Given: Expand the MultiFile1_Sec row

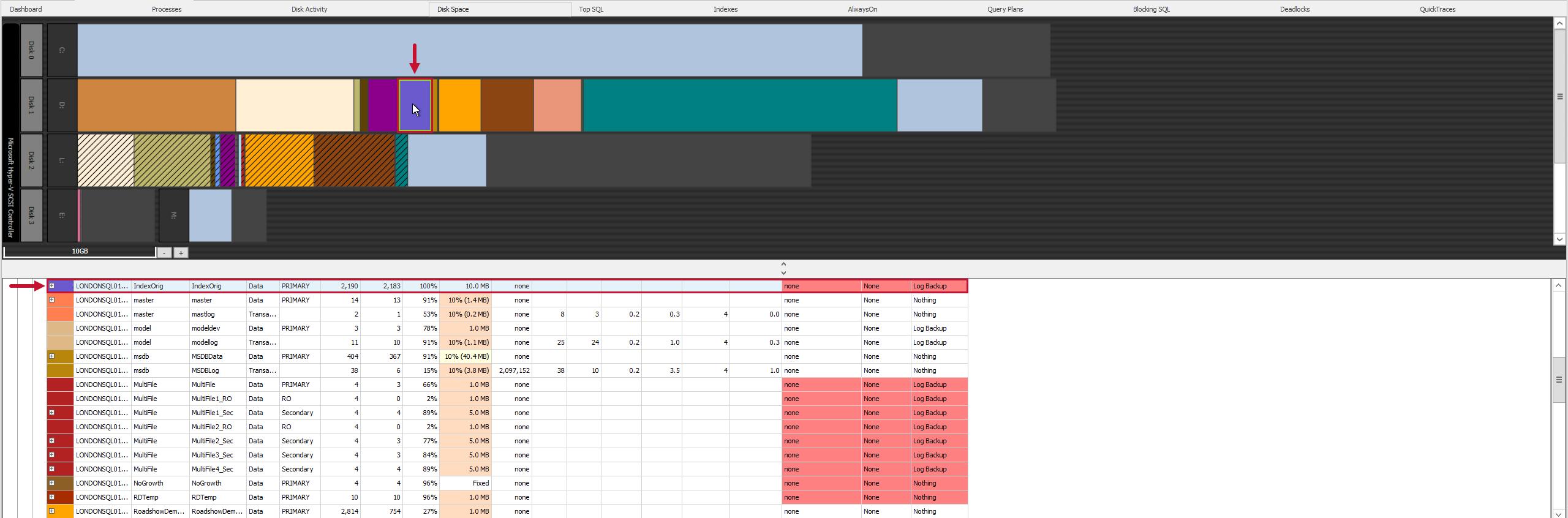Looking at the screenshot, I should pyautogui.click(x=52, y=413).
